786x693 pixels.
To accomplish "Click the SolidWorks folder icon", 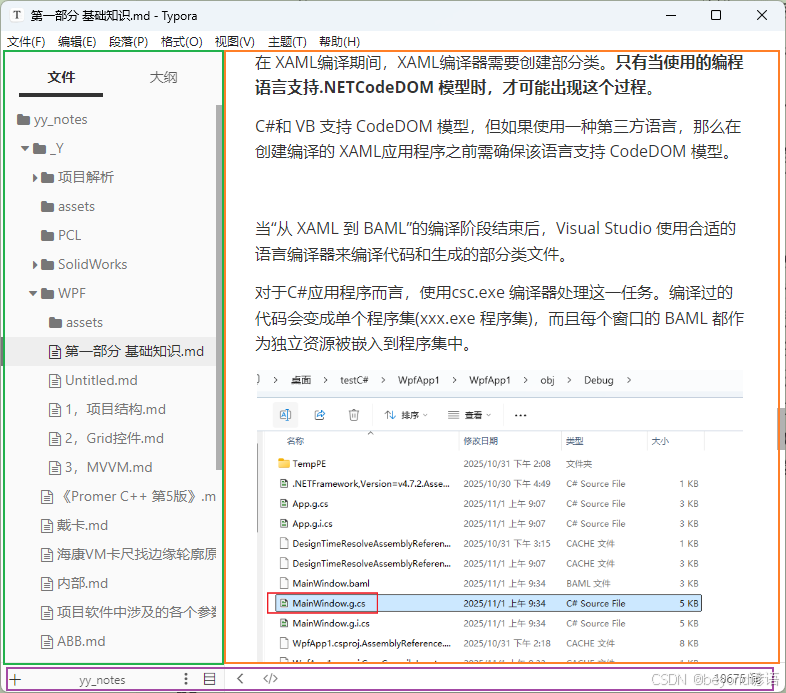I will pyautogui.click(x=48, y=265).
